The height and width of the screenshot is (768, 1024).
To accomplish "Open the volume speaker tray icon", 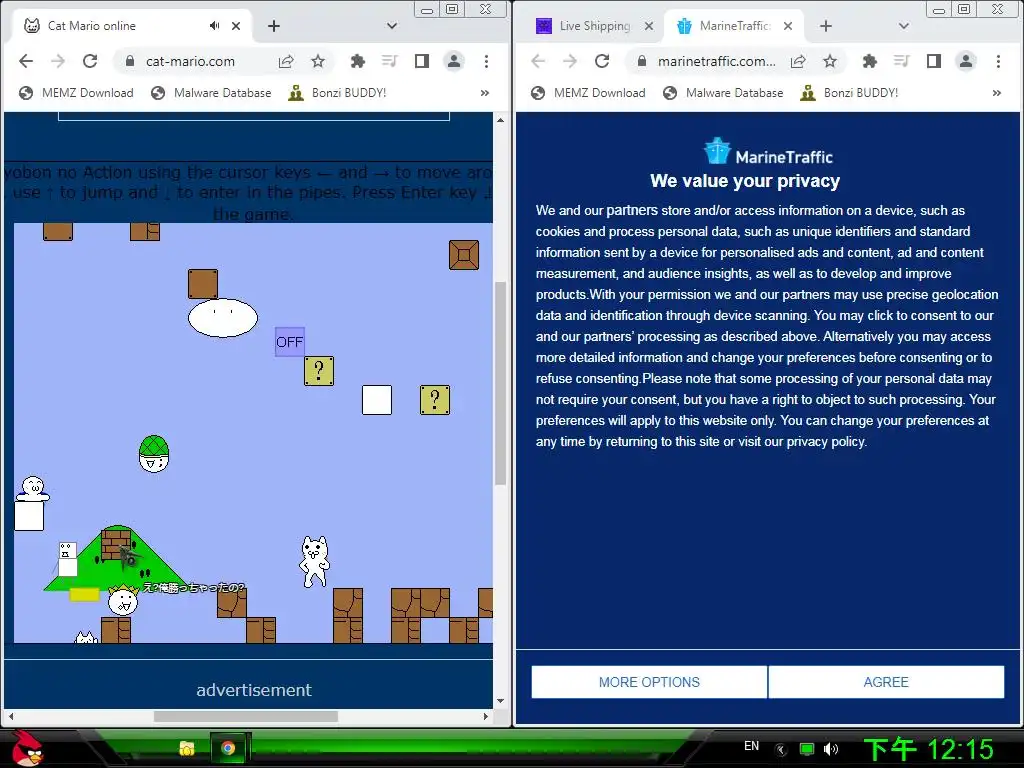I will click(x=831, y=749).
